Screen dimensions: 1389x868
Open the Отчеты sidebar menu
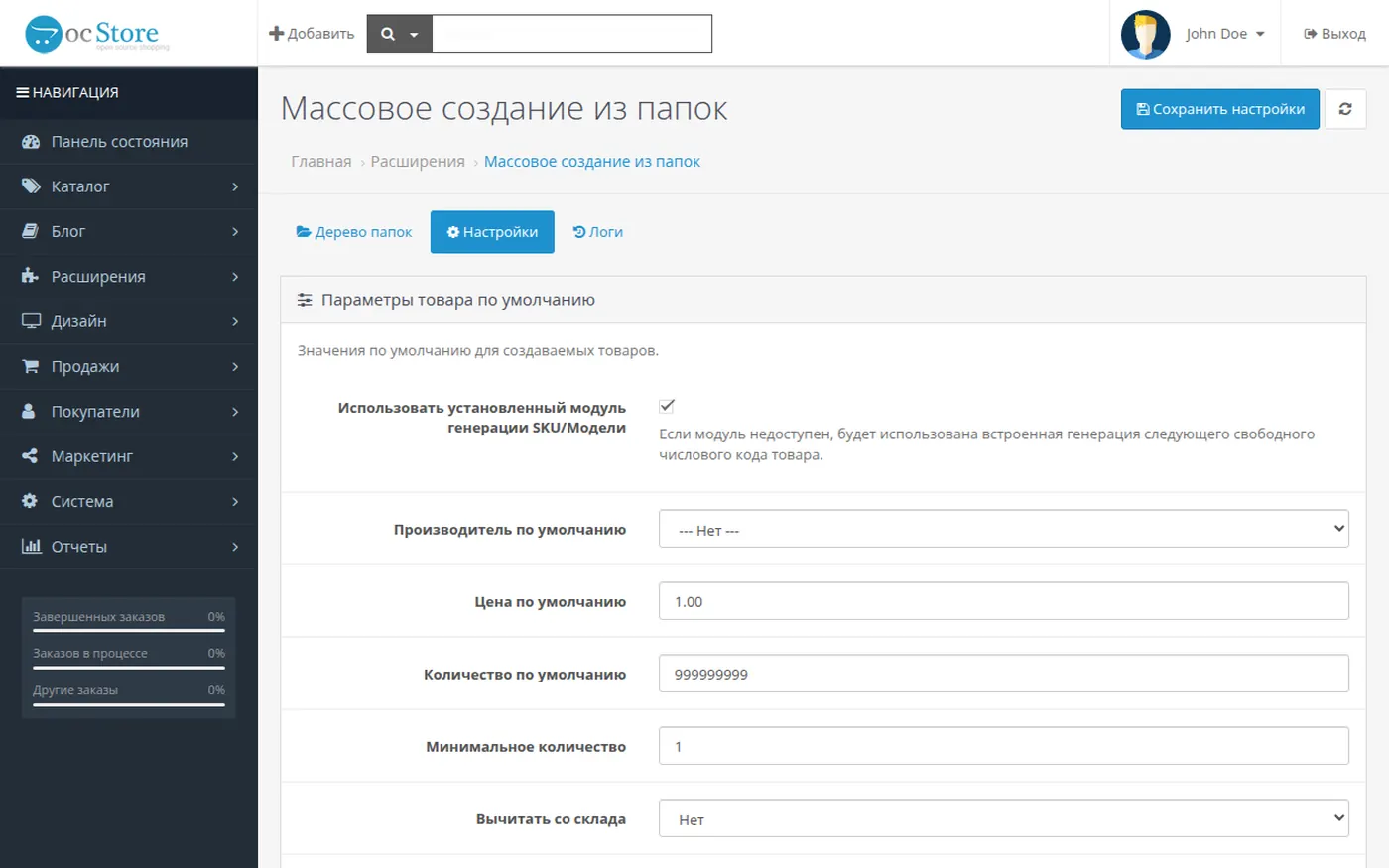click(129, 546)
